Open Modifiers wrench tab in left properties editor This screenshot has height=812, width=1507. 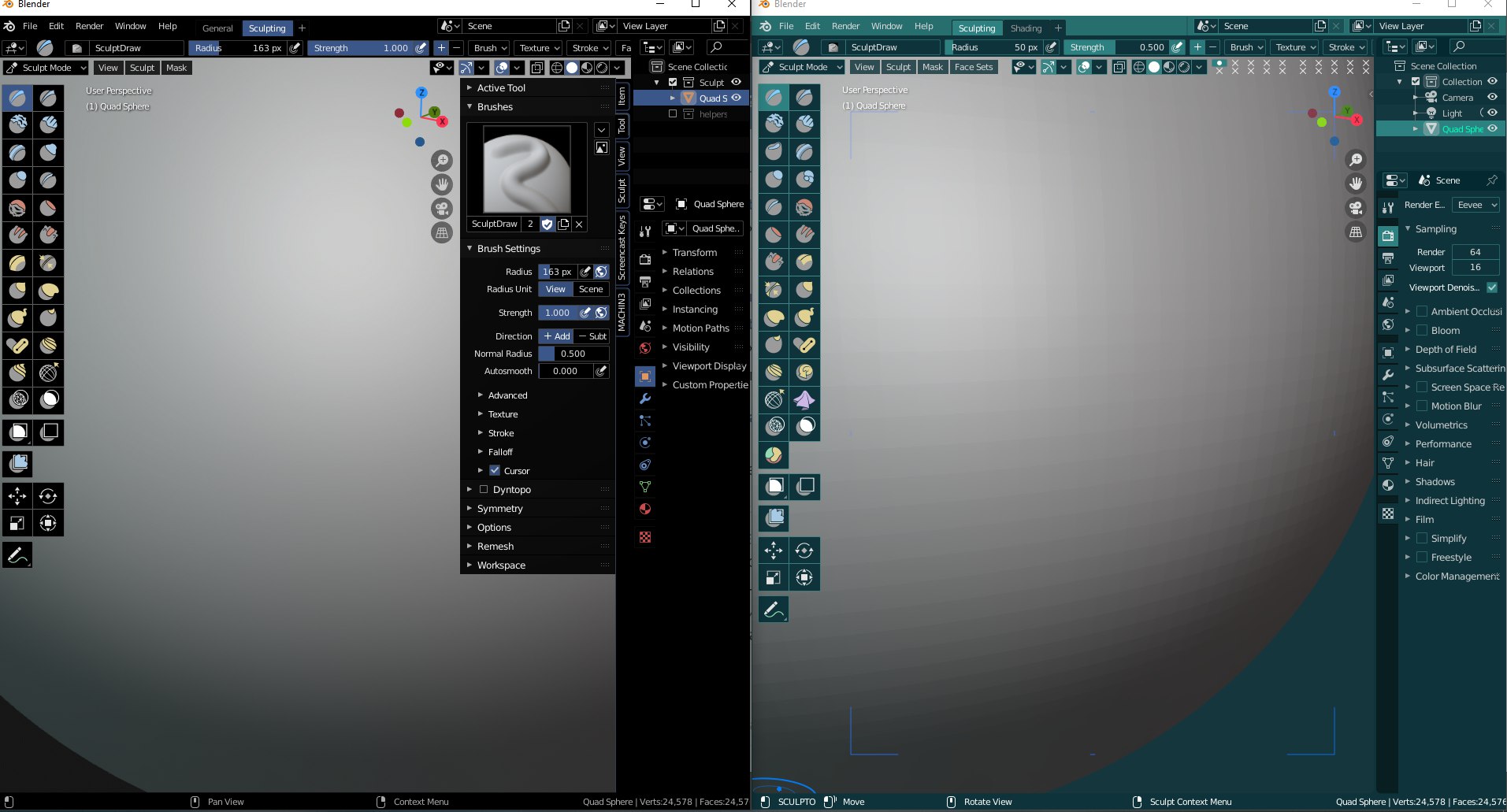tap(645, 399)
